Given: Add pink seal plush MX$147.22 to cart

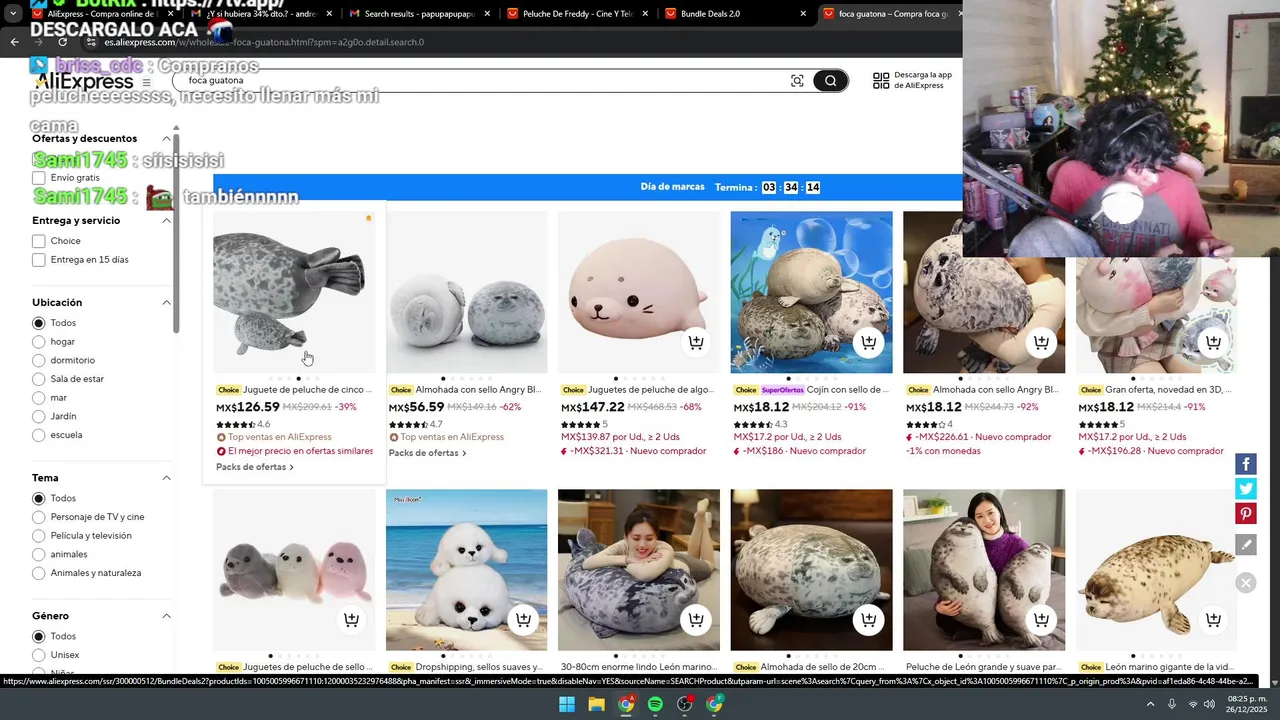Looking at the screenshot, I should [x=696, y=342].
